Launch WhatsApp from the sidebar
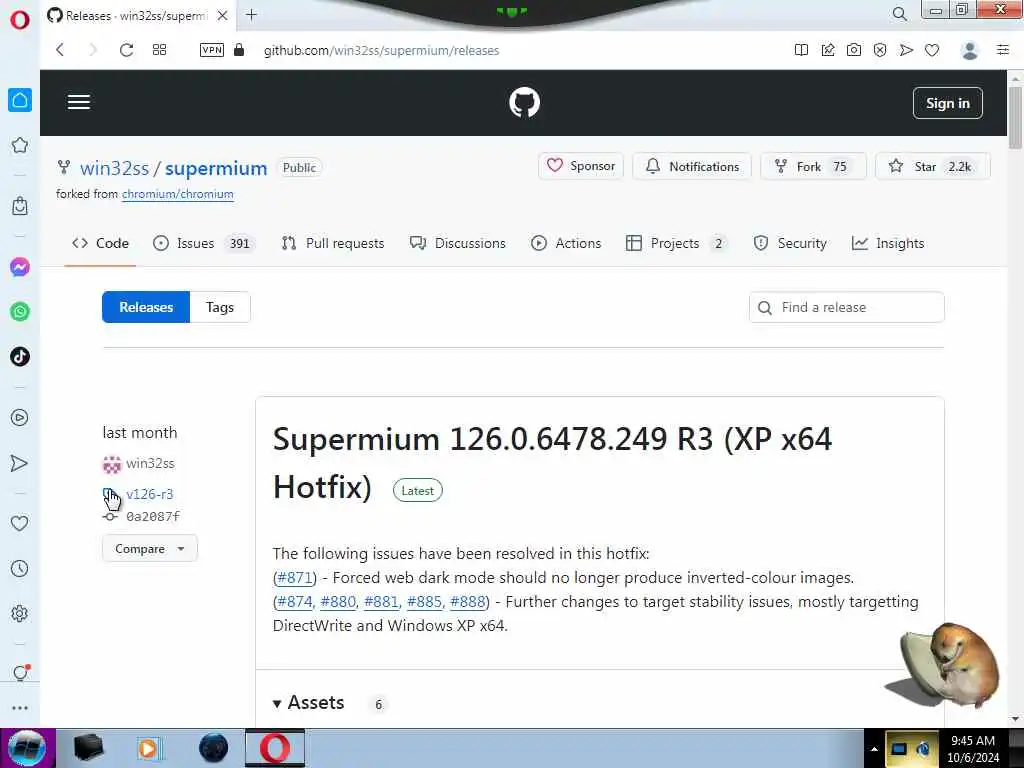Image resolution: width=1024 pixels, height=768 pixels. [20, 312]
